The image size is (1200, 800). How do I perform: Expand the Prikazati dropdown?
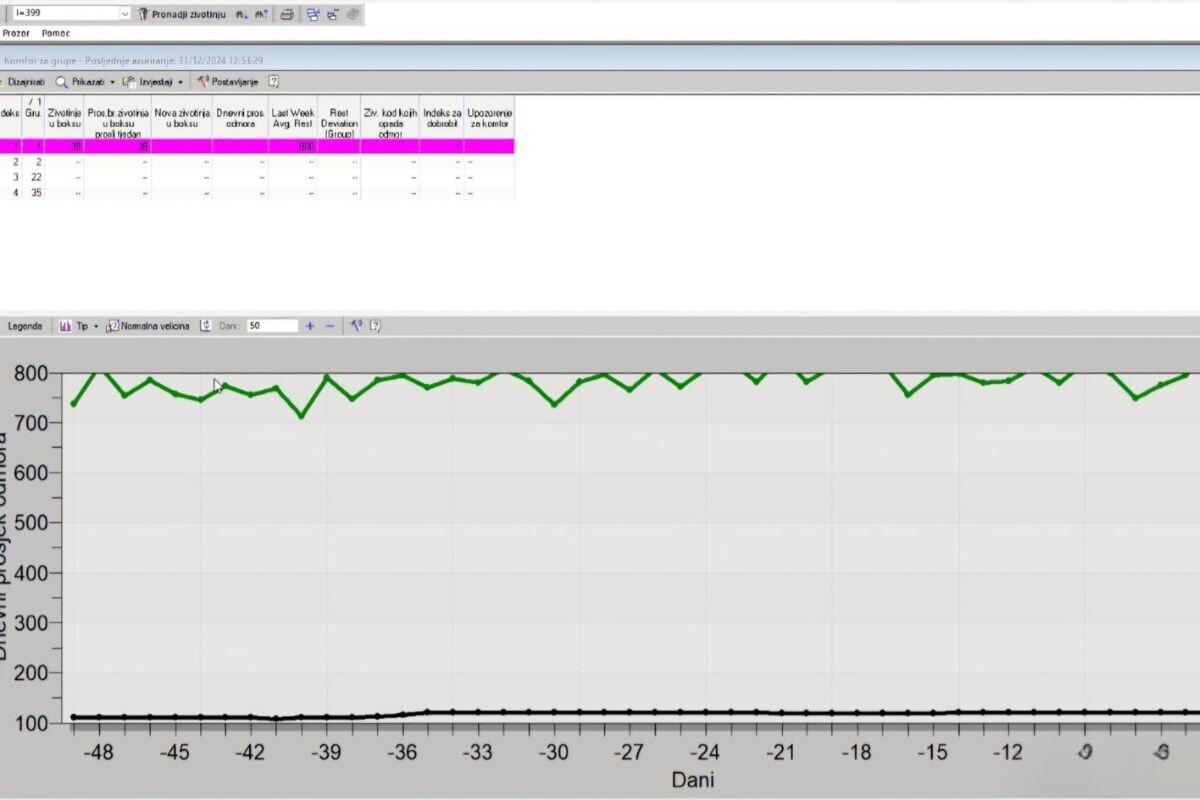click(x=112, y=82)
